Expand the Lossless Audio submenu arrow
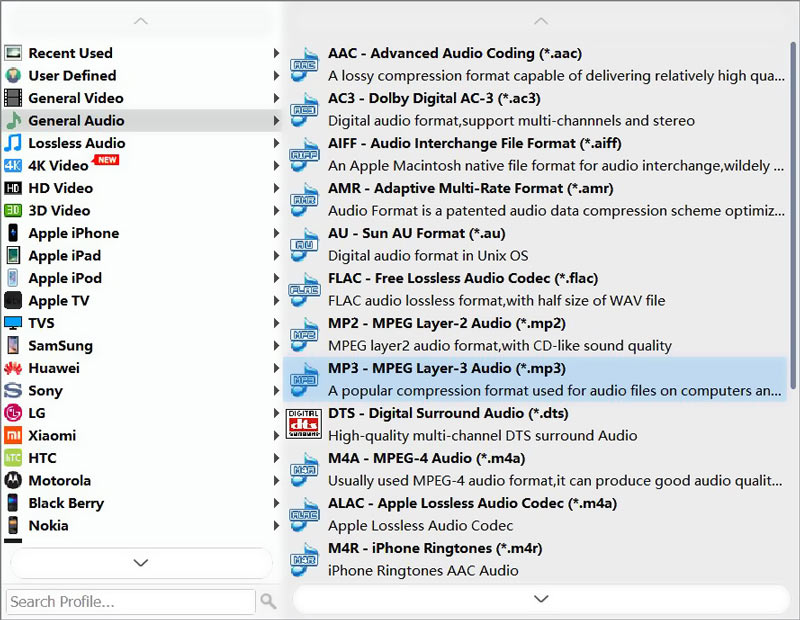This screenshot has width=800, height=620. (276, 143)
